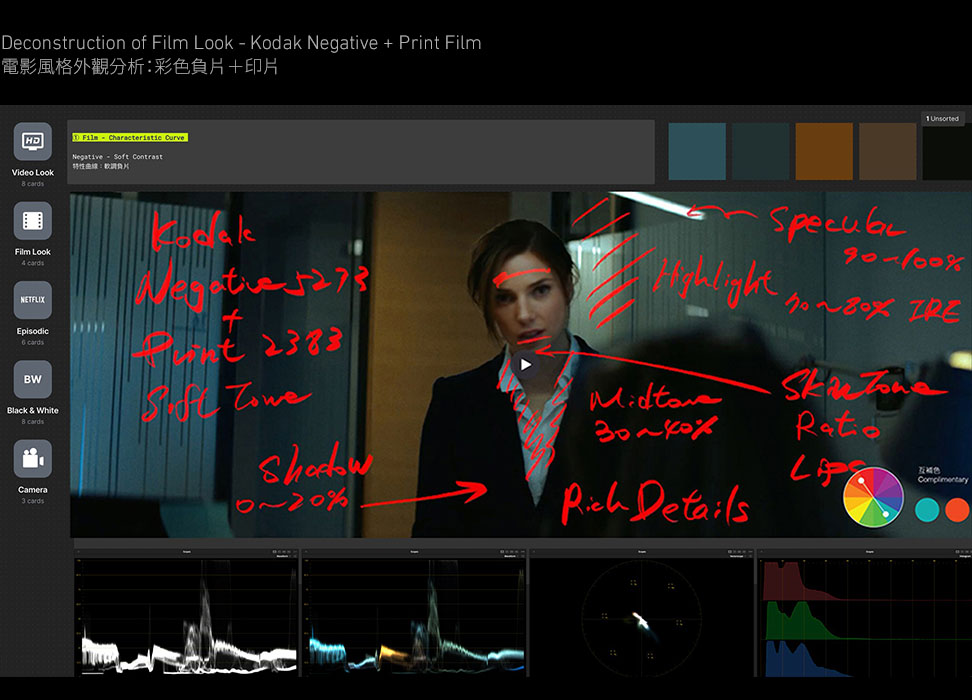This screenshot has height=700, width=972.
Task: Click the 1 Unsorted button
Action: [942, 118]
